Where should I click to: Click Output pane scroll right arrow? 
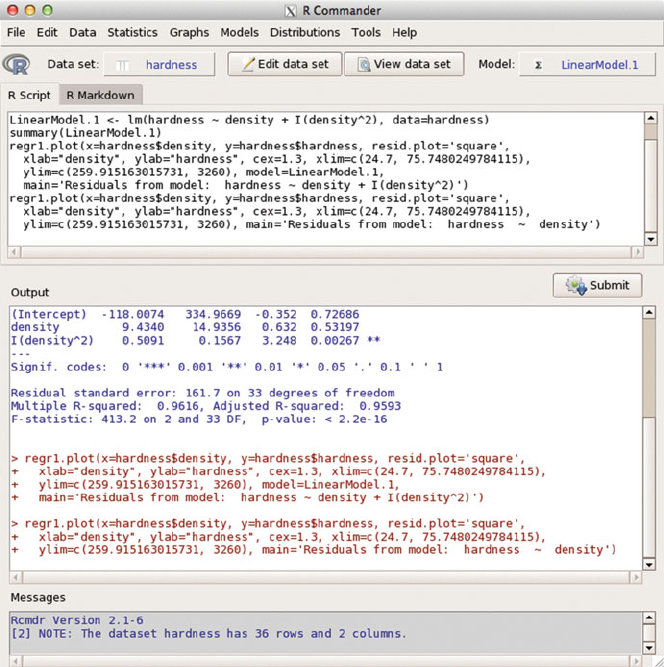point(636,577)
